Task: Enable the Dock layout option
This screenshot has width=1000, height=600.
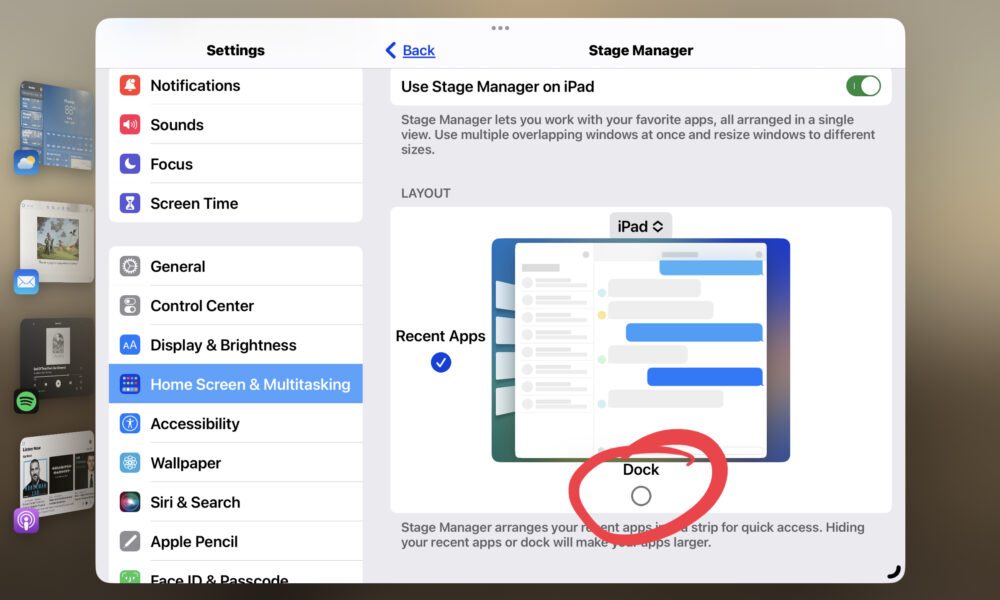Action: click(641, 496)
